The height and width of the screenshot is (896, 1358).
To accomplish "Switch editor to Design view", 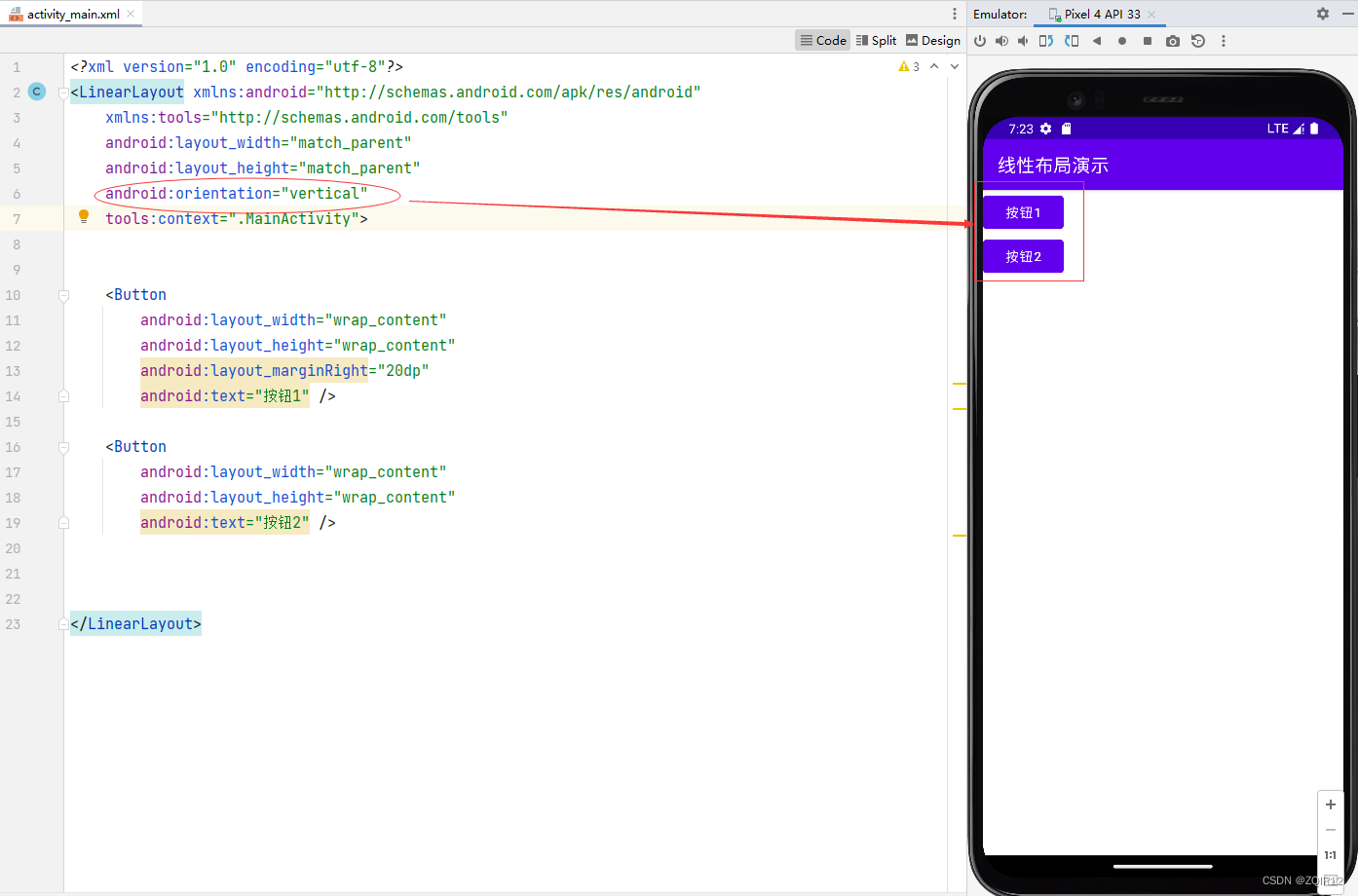I will point(932,40).
